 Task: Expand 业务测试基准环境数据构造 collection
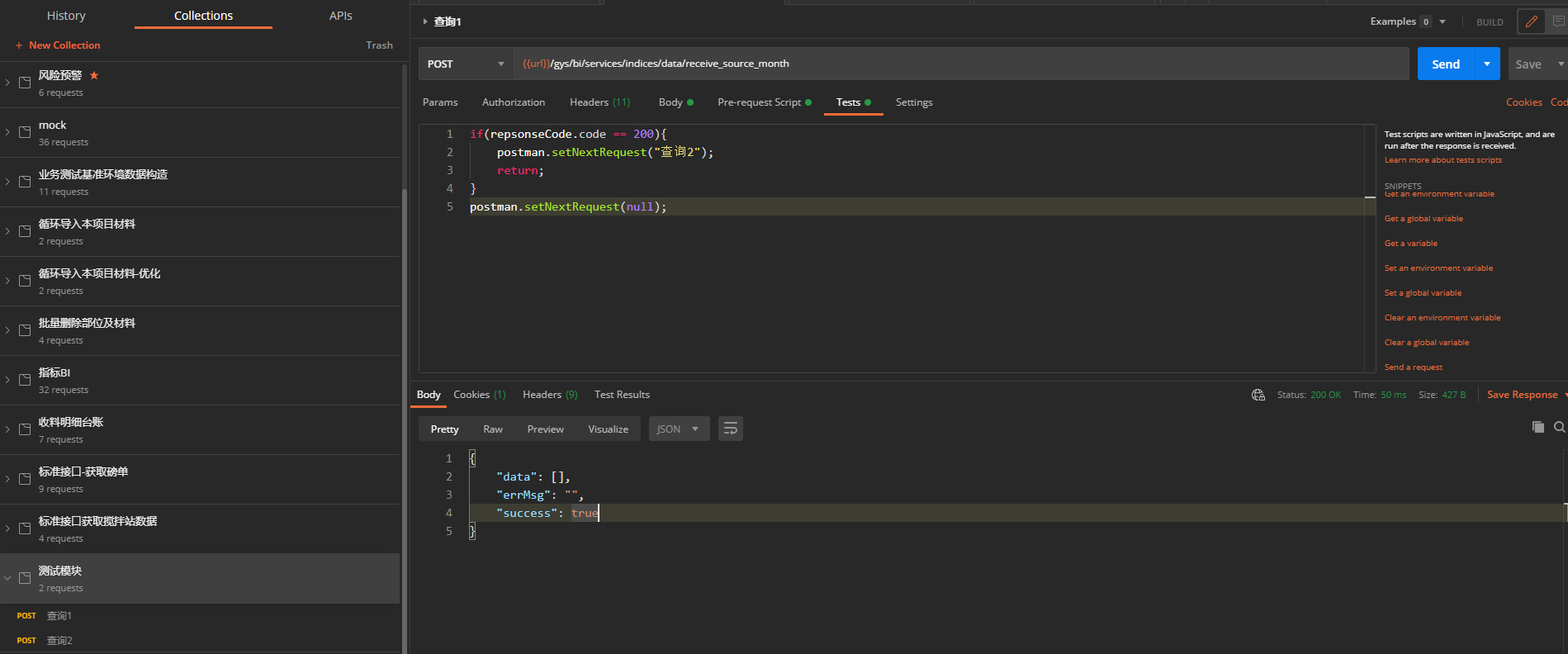[7, 182]
